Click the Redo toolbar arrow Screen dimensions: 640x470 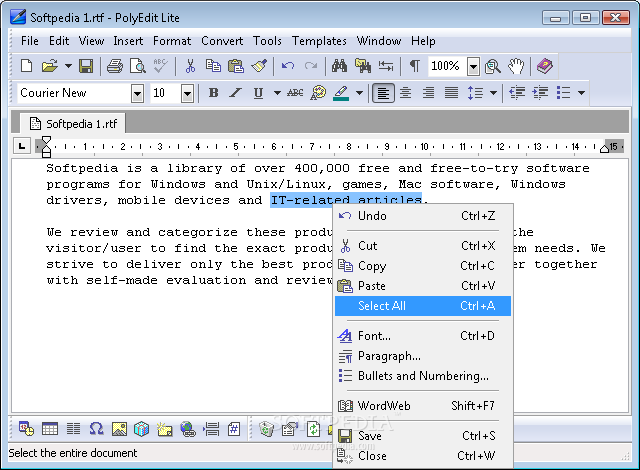pos(311,66)
